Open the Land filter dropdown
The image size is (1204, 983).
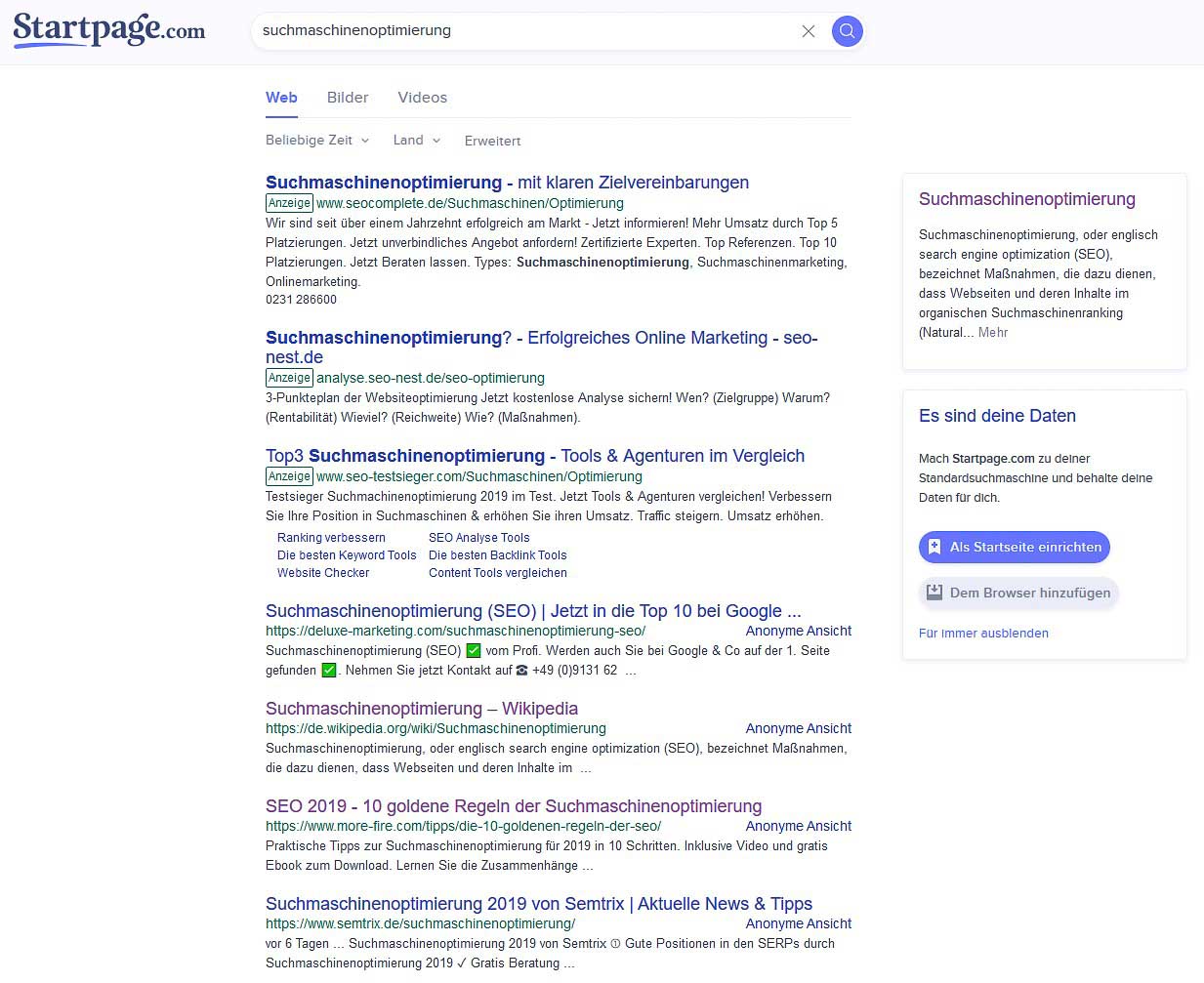417,141
